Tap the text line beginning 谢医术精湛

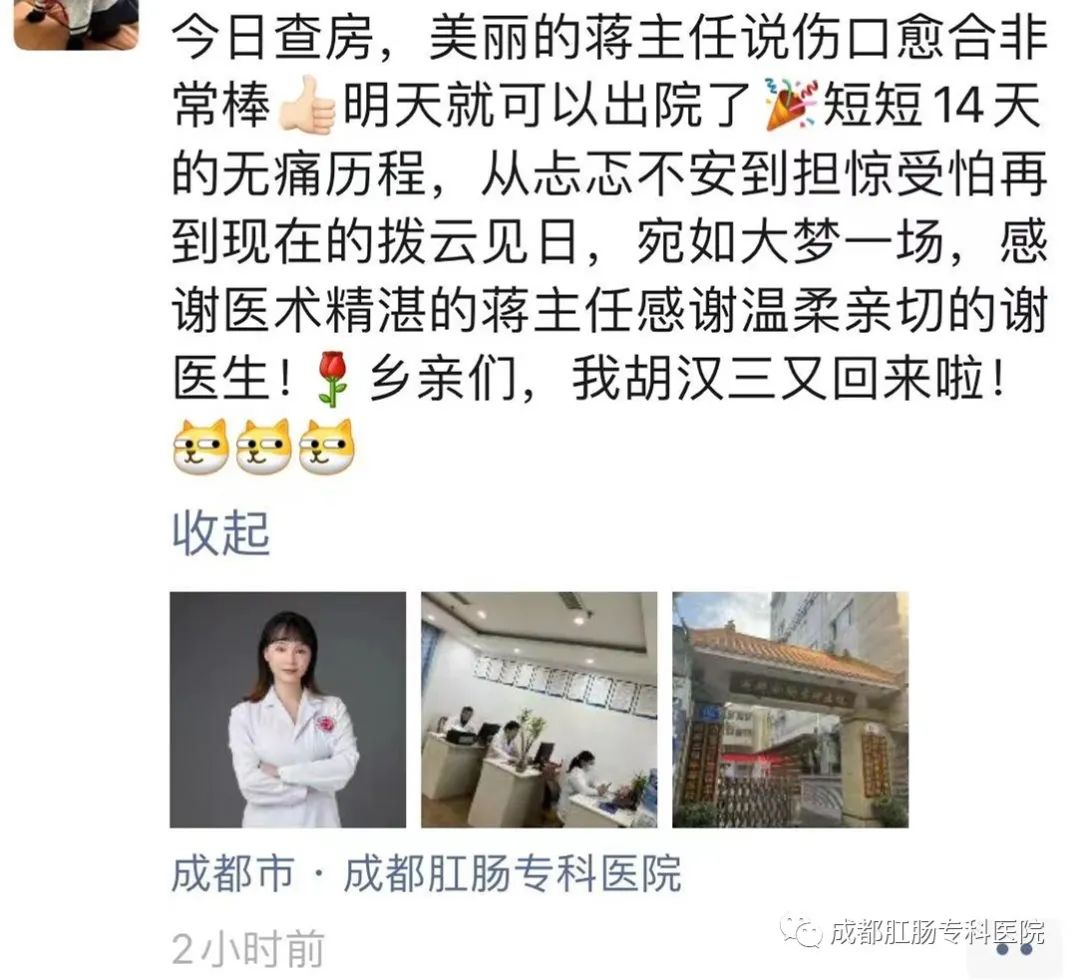tap(609, 310)
